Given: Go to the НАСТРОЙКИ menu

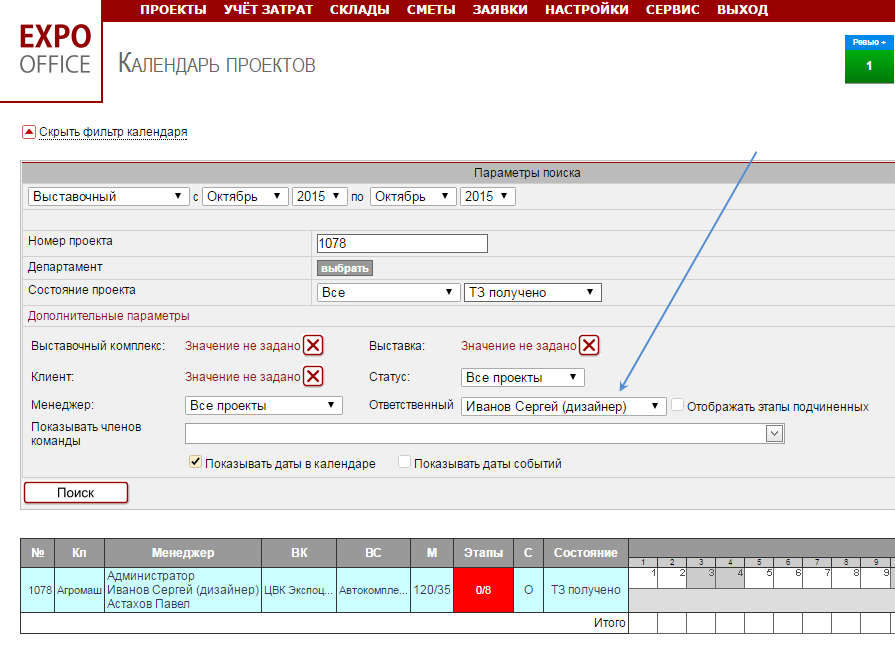Looking at the screenshot, I should (586, 10).
